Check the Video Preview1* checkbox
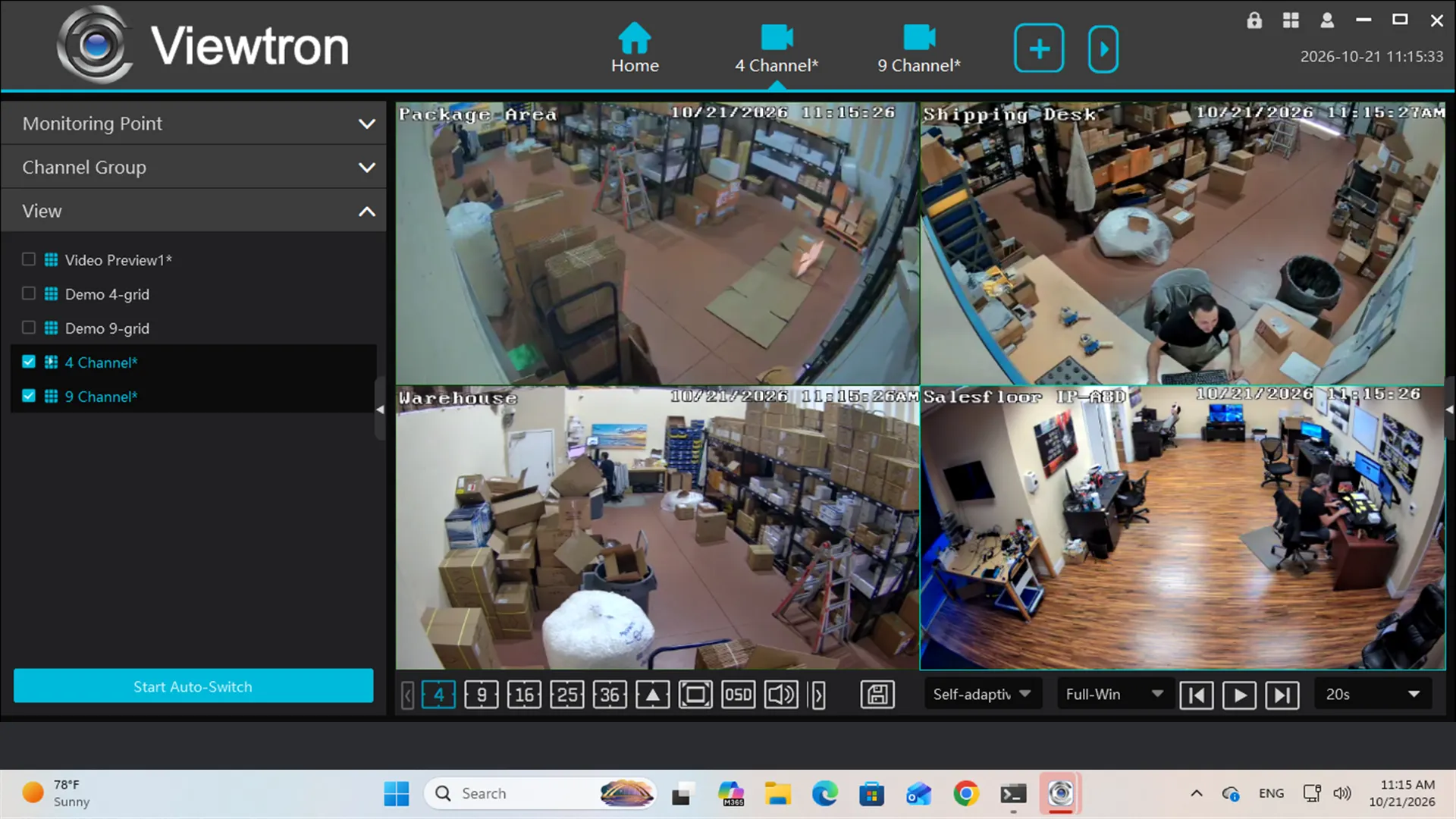 tap(29, 259)
